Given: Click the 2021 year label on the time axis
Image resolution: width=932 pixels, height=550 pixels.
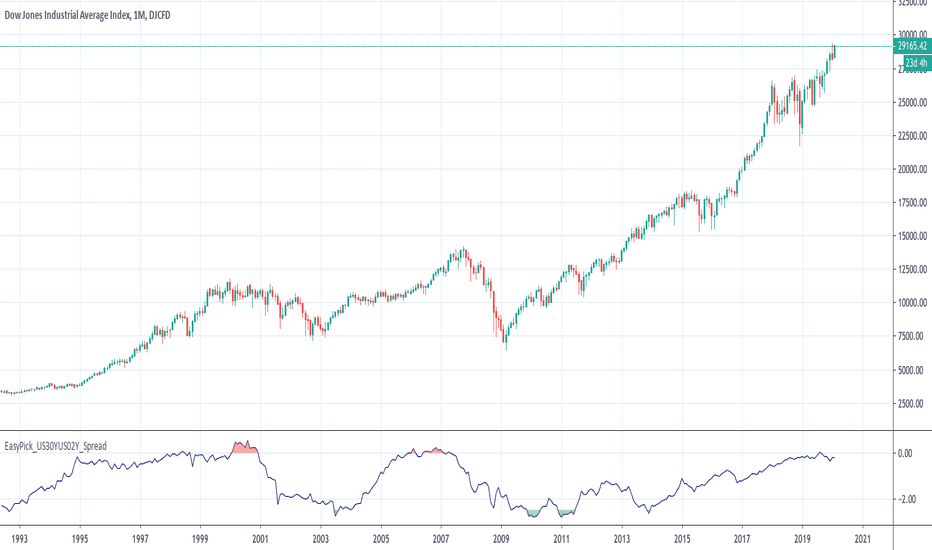Looking at the screenshot, I should click(862, 539).
